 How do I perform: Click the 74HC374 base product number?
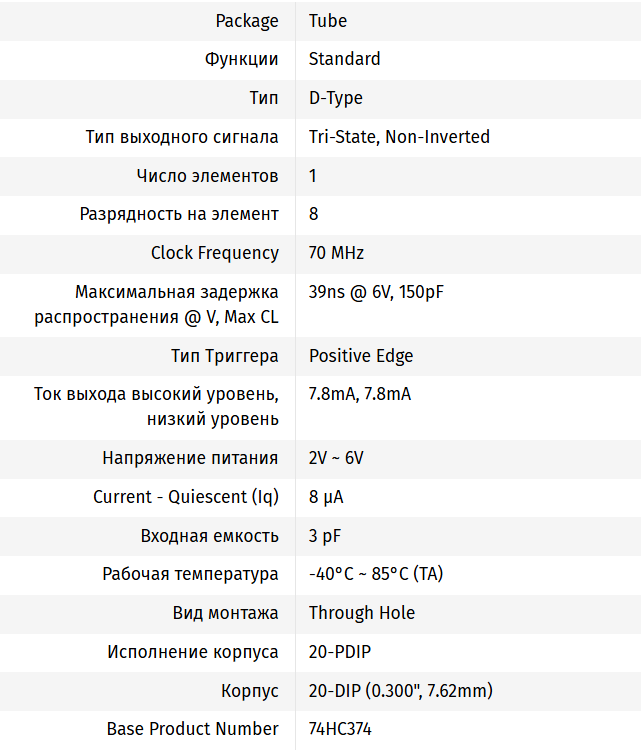click(340, 729)
